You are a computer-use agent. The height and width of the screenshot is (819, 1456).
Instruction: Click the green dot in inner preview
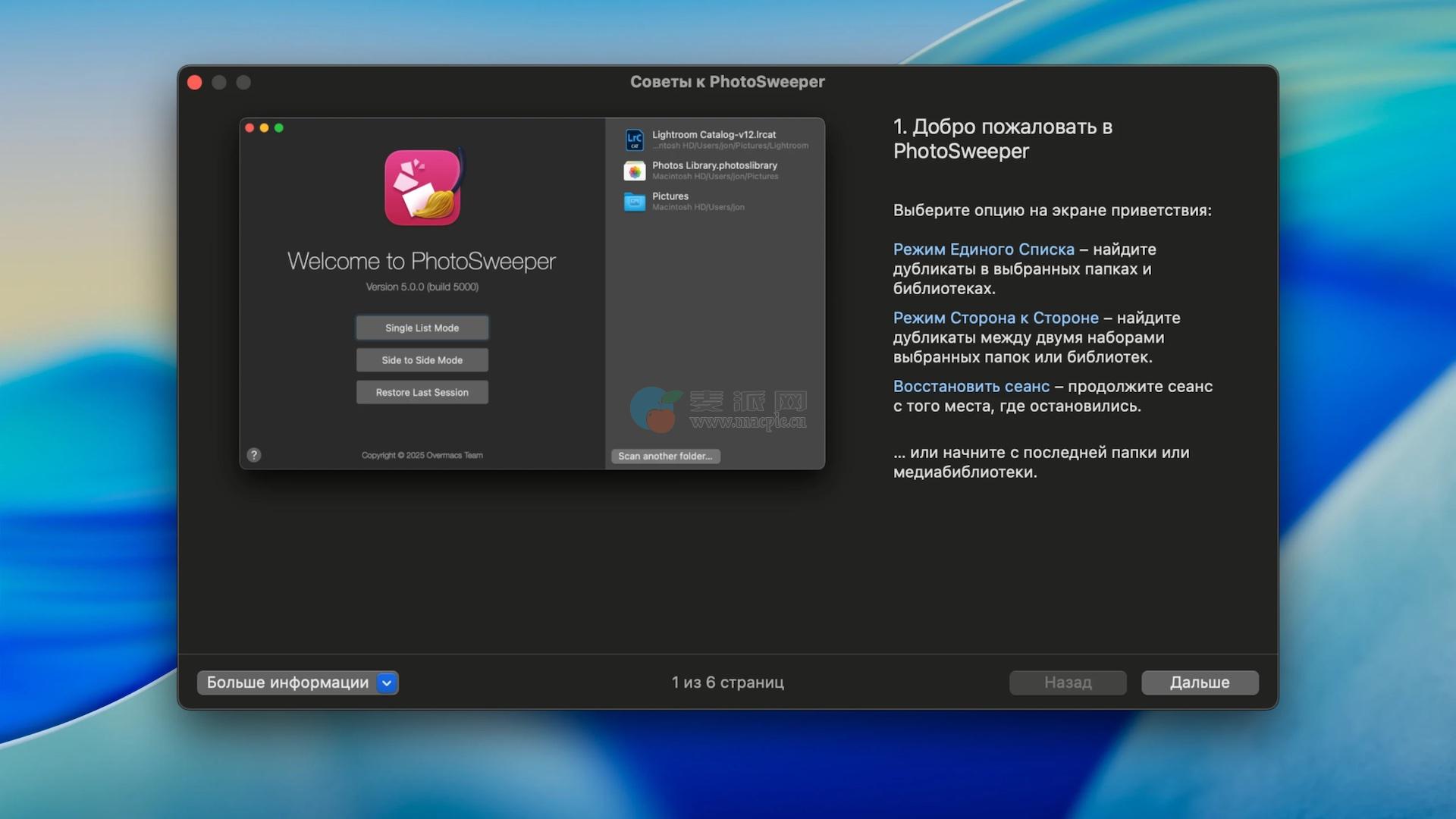click(x=279, y=128)
